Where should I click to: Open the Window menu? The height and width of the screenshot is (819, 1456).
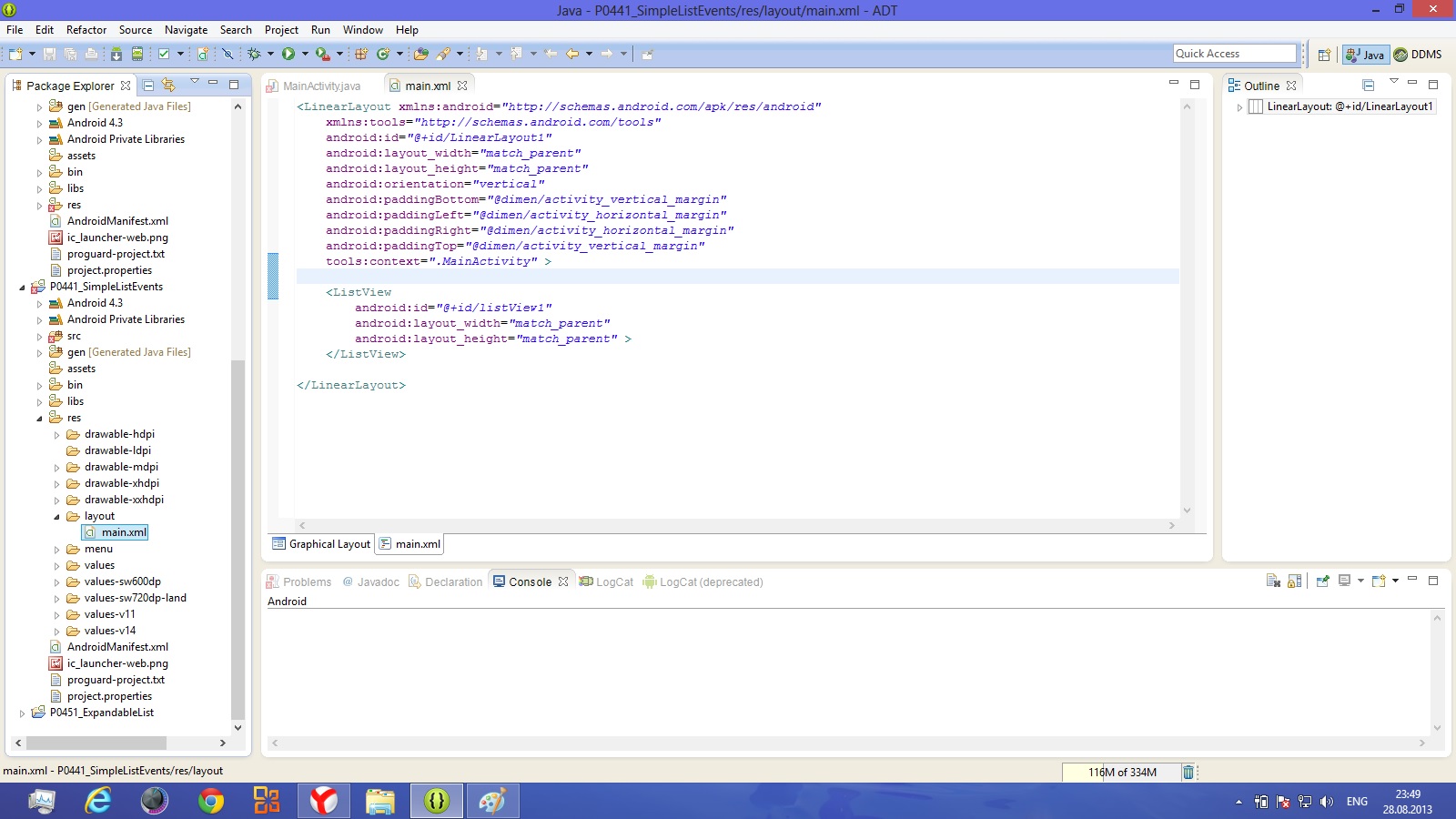(x=363, y=30)
